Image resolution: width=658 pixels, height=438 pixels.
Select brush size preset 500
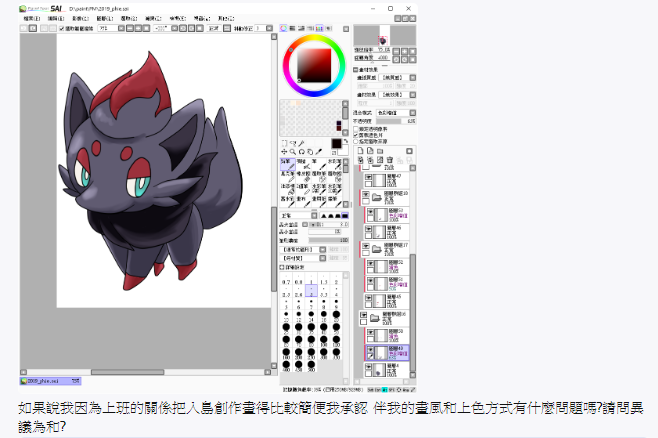point(311,366)
